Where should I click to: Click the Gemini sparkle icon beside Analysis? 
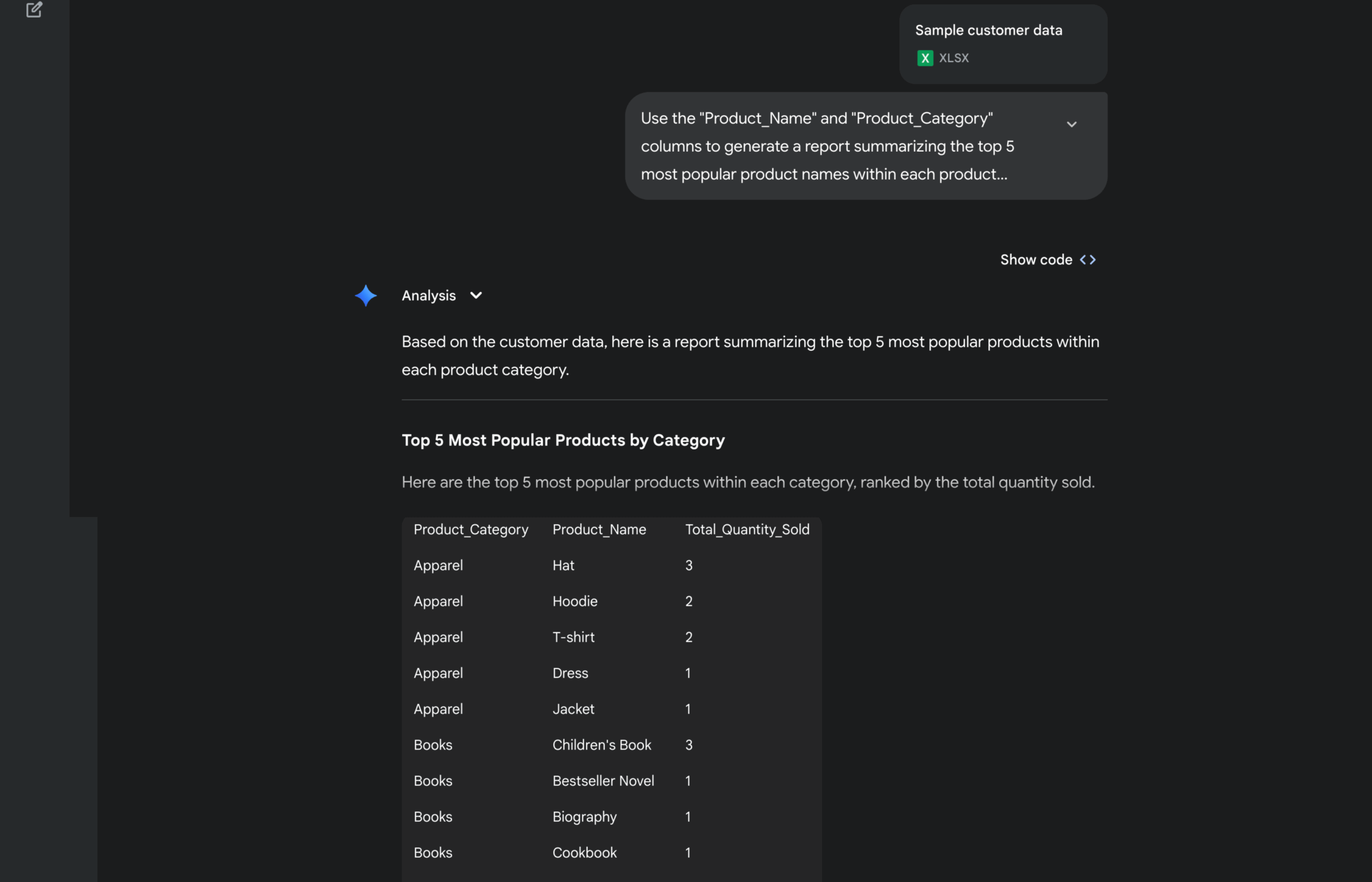(x=366, y=295)
